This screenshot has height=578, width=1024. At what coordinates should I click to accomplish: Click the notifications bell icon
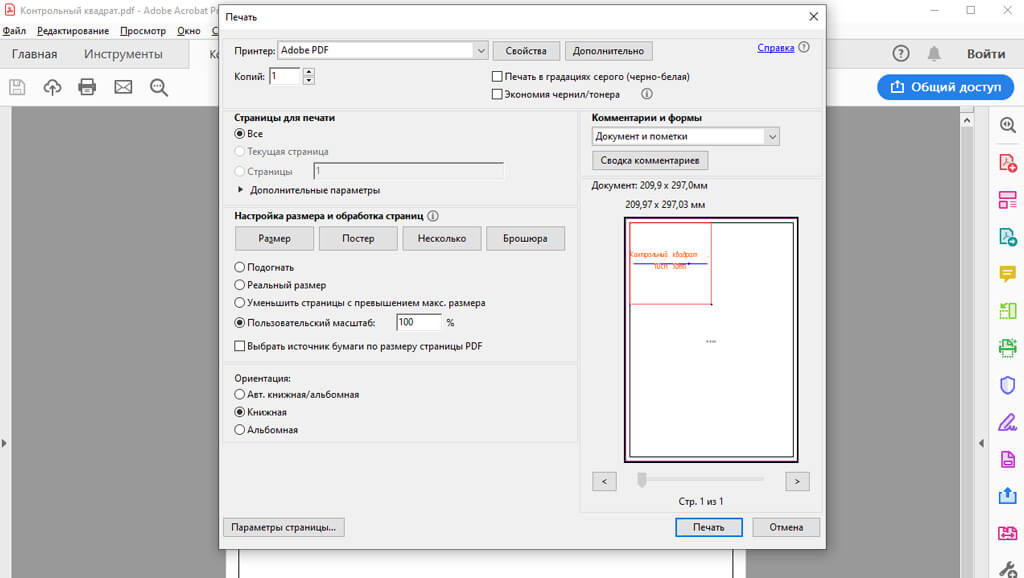[934, 54]
